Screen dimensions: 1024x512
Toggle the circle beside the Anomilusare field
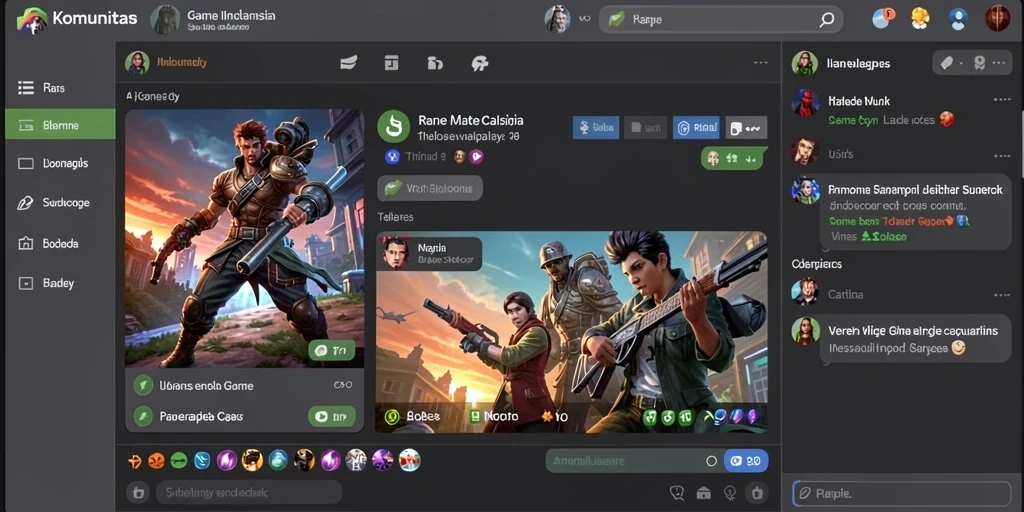tap(712, 461)
